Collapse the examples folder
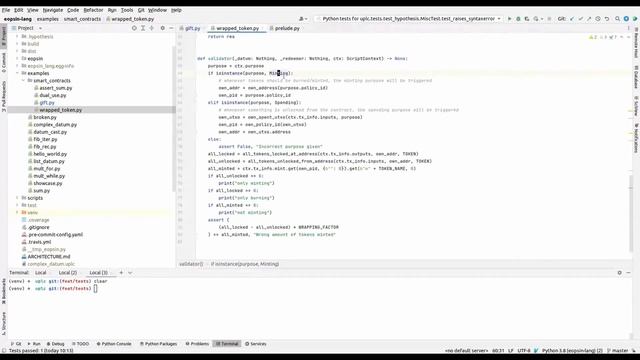Viewport: 640px width, 360px height. click(18, 73)
